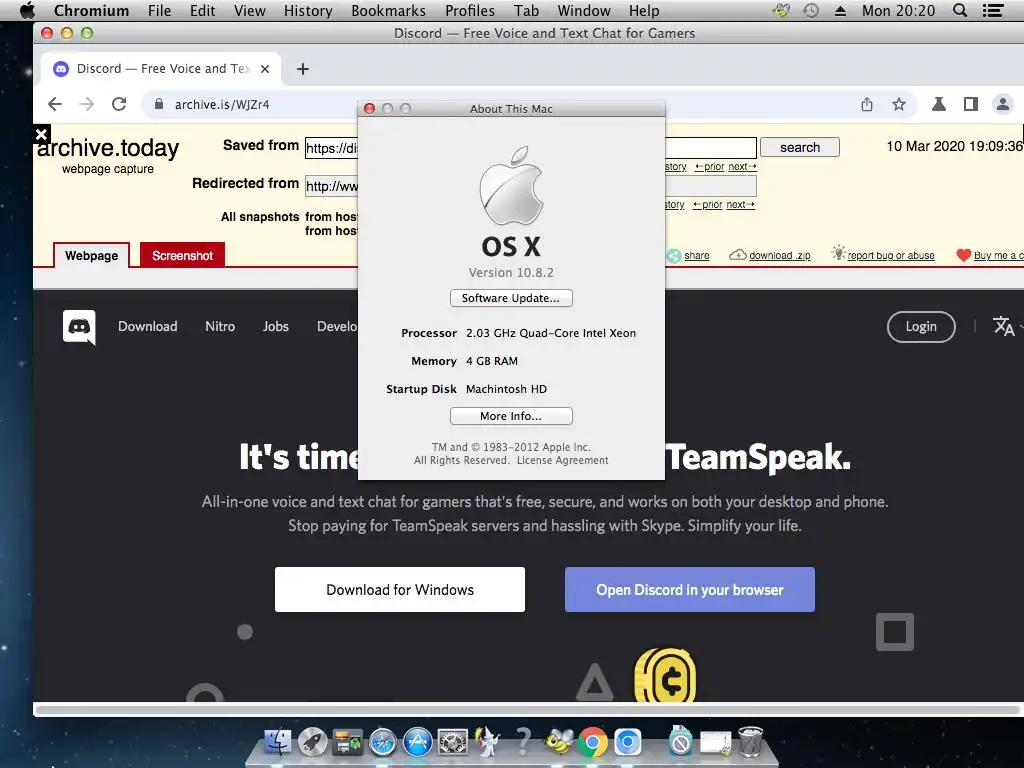Close the Discord tab

[x=264, y=69]
